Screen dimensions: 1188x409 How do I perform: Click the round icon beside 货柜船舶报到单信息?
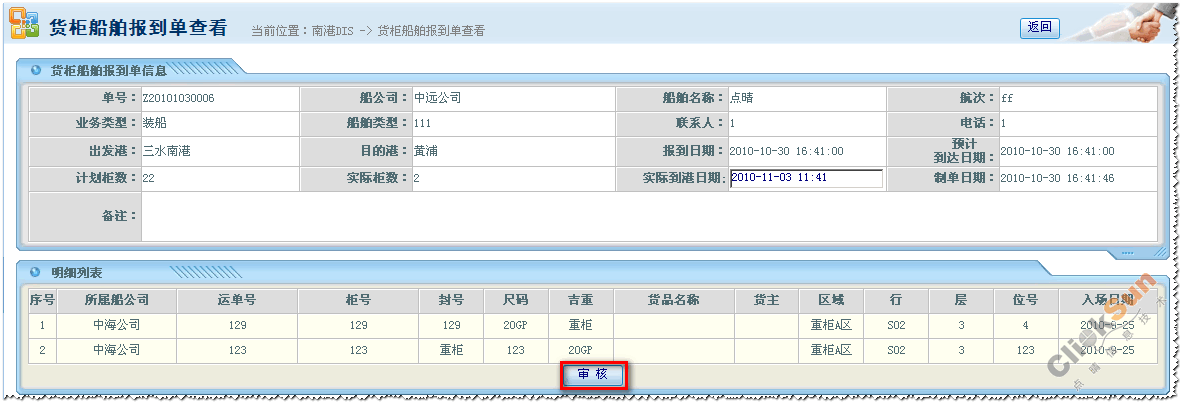pyautogui.click(x=36, y=70)
